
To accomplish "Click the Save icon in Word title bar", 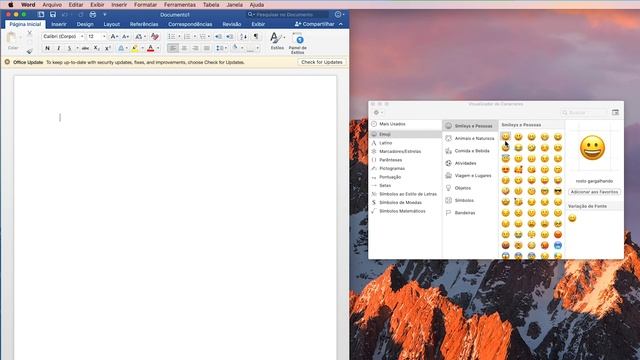I will [x=53, y=14].
